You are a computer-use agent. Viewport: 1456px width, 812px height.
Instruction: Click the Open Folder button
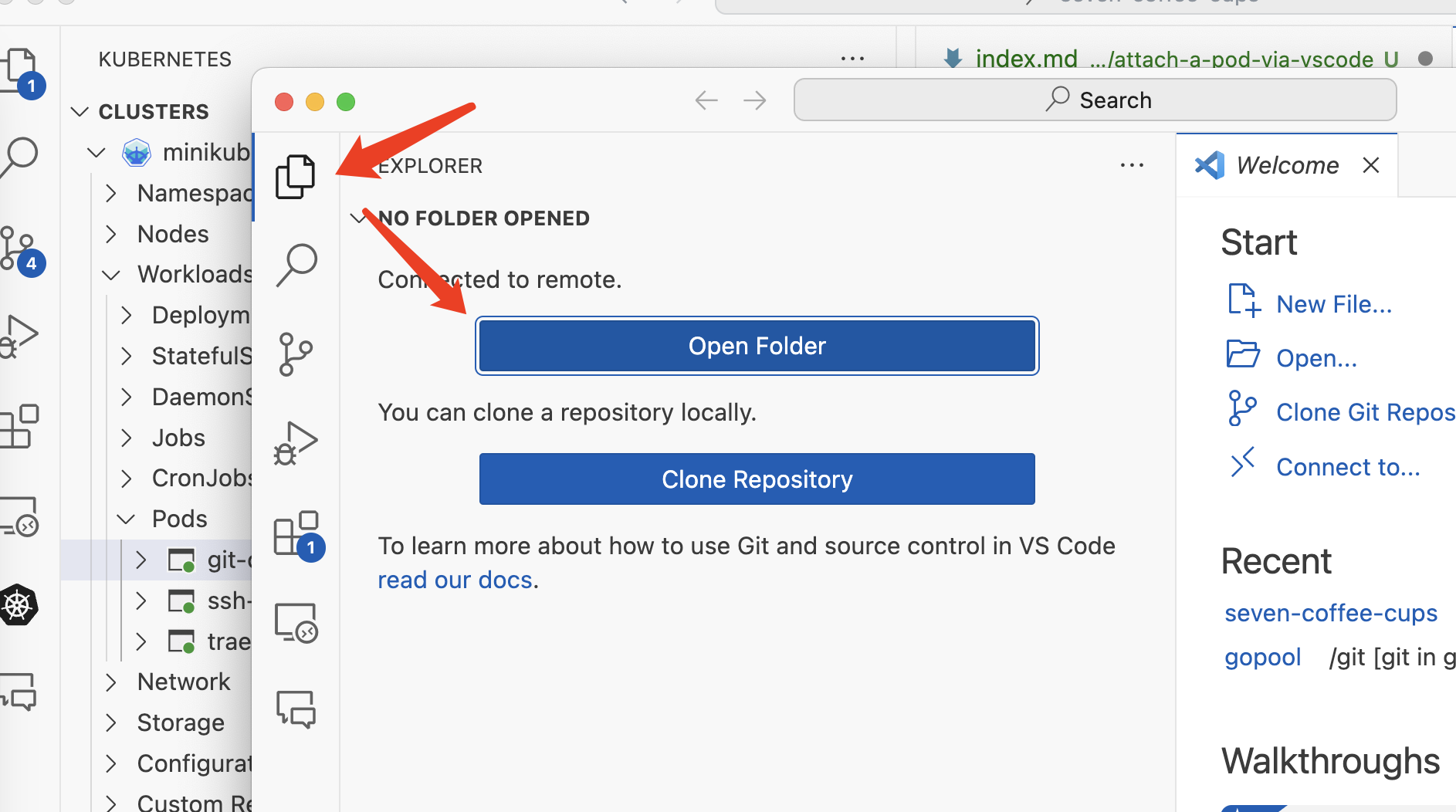[757, 346]
